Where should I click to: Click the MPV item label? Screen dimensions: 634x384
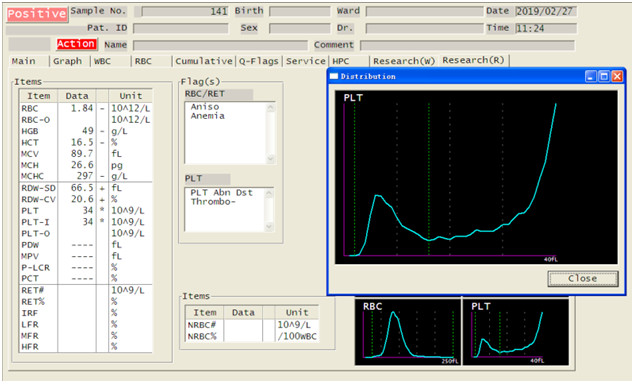pyautogui.click(x=30, y=256)
